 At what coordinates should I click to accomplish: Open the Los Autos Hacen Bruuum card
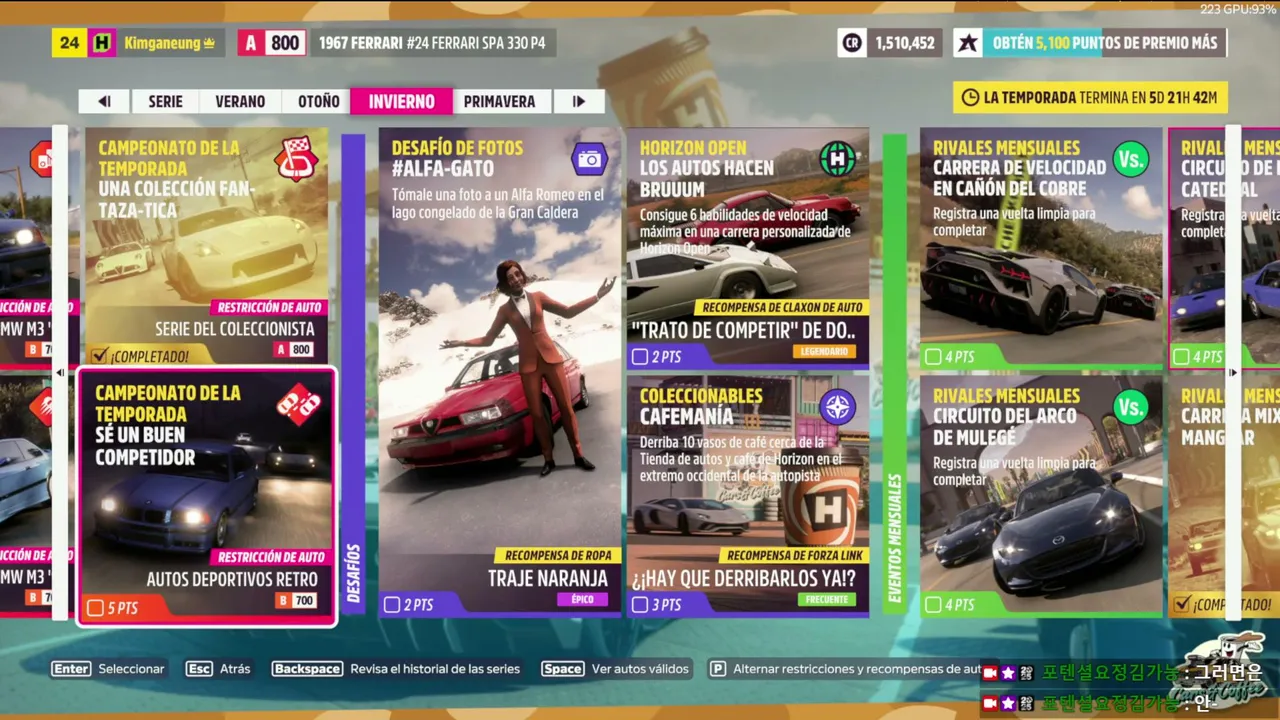tap(748, 247)
